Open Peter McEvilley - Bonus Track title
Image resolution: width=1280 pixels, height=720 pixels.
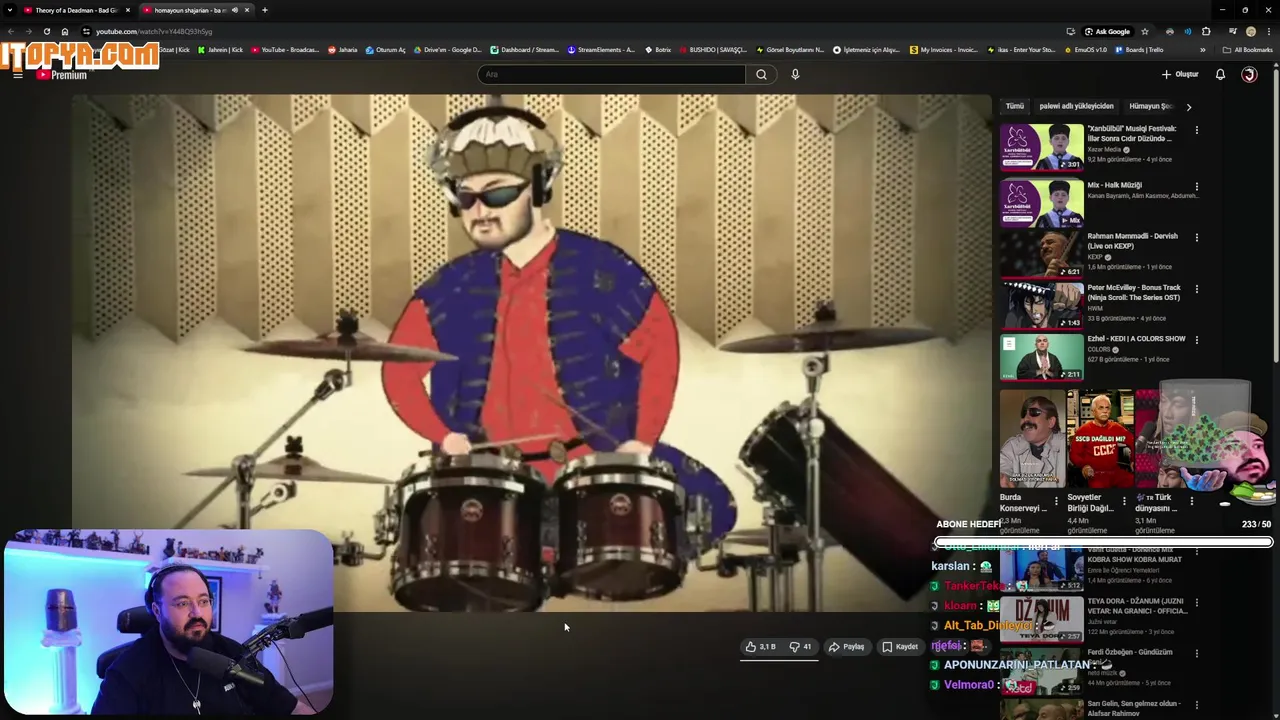coord(1134,292)
